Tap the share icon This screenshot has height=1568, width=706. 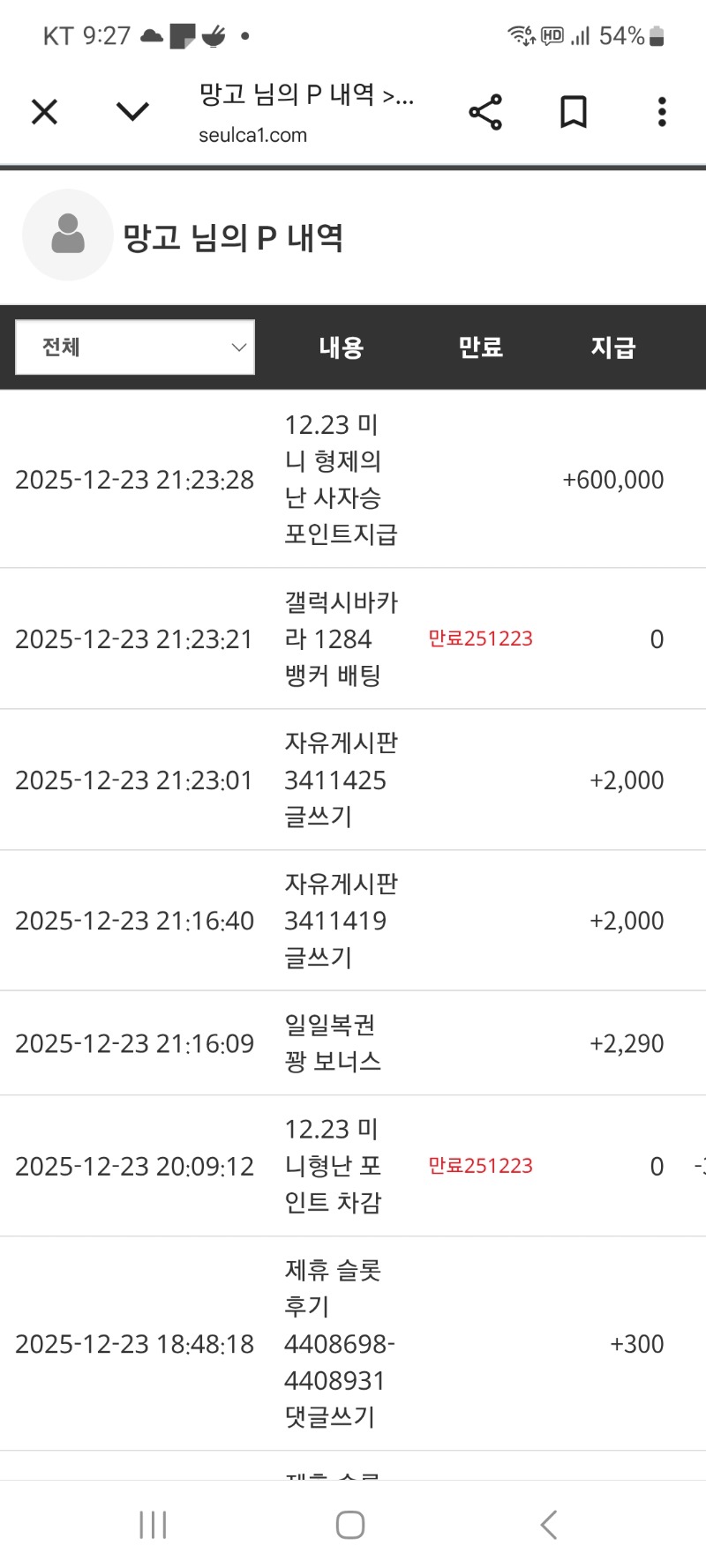tap(485, 112)
